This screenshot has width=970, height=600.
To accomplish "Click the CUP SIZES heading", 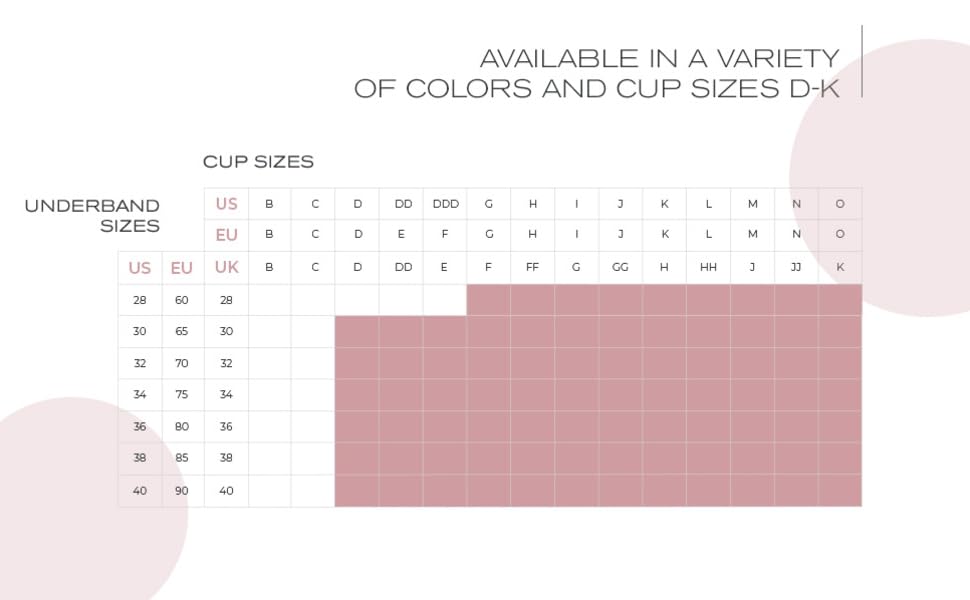I will (259, 161).
